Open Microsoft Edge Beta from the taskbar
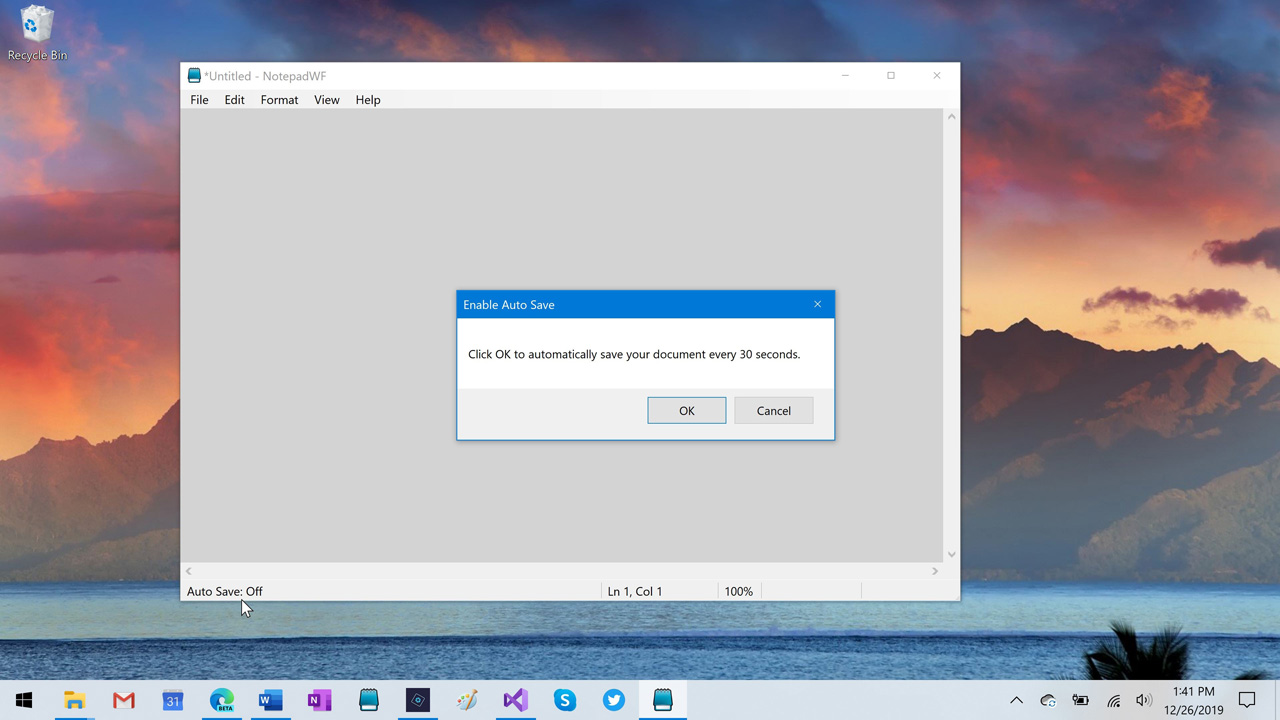 click(x=221, y=701)
